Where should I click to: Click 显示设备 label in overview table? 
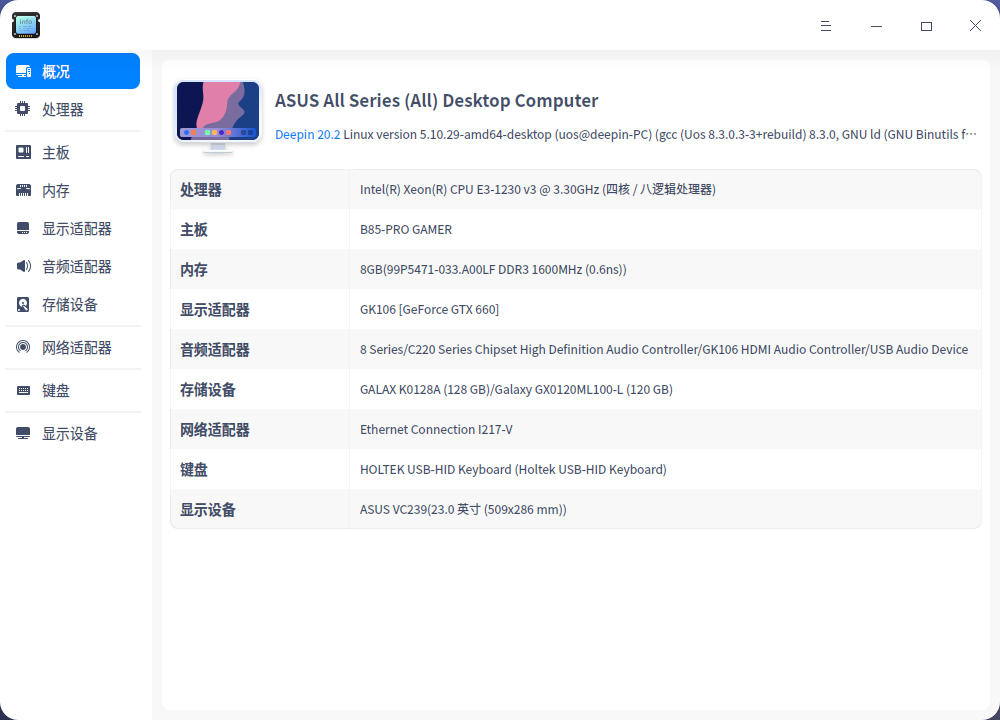tap(208, 510)
